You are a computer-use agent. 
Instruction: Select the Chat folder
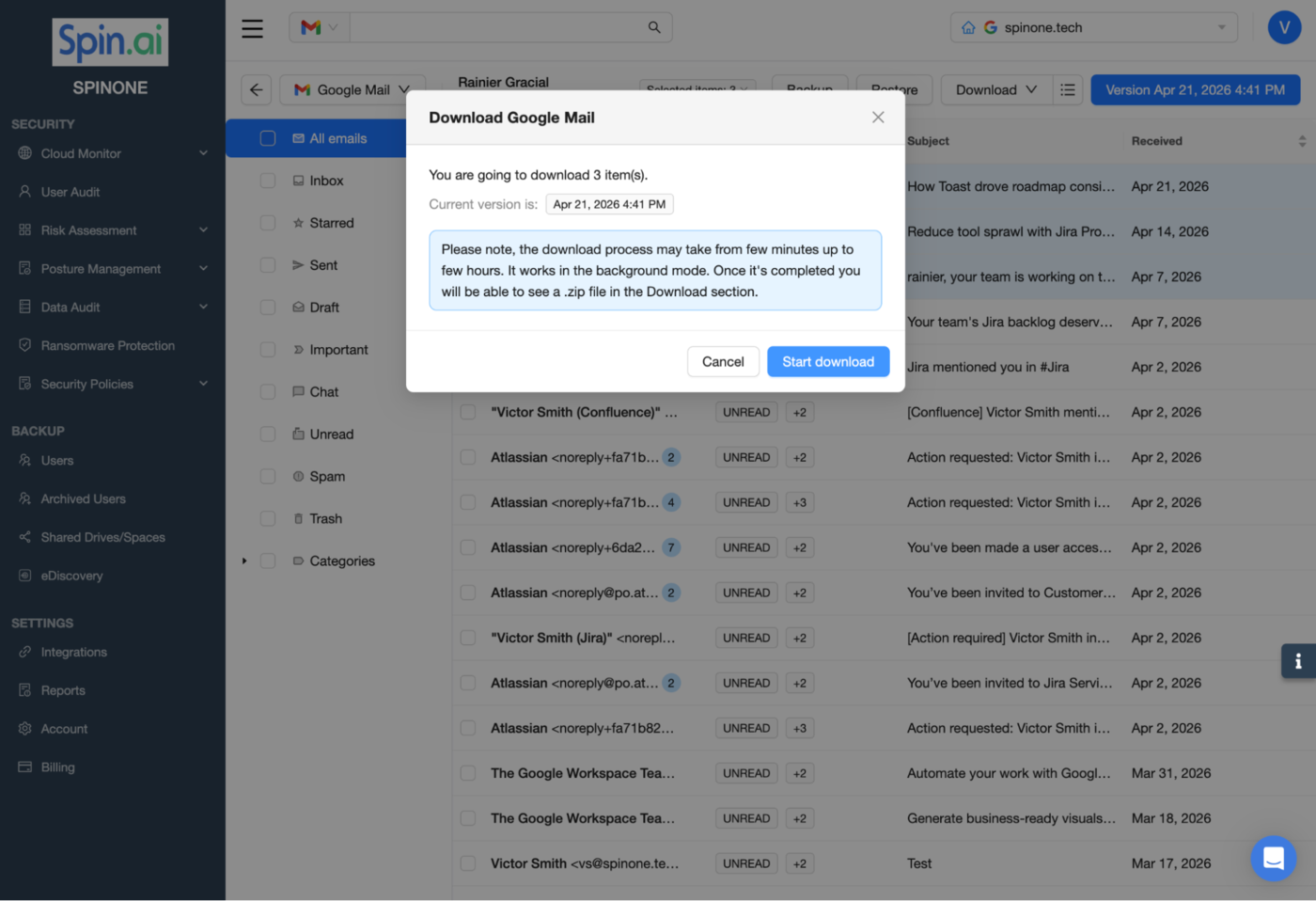(x=324, y=392)
